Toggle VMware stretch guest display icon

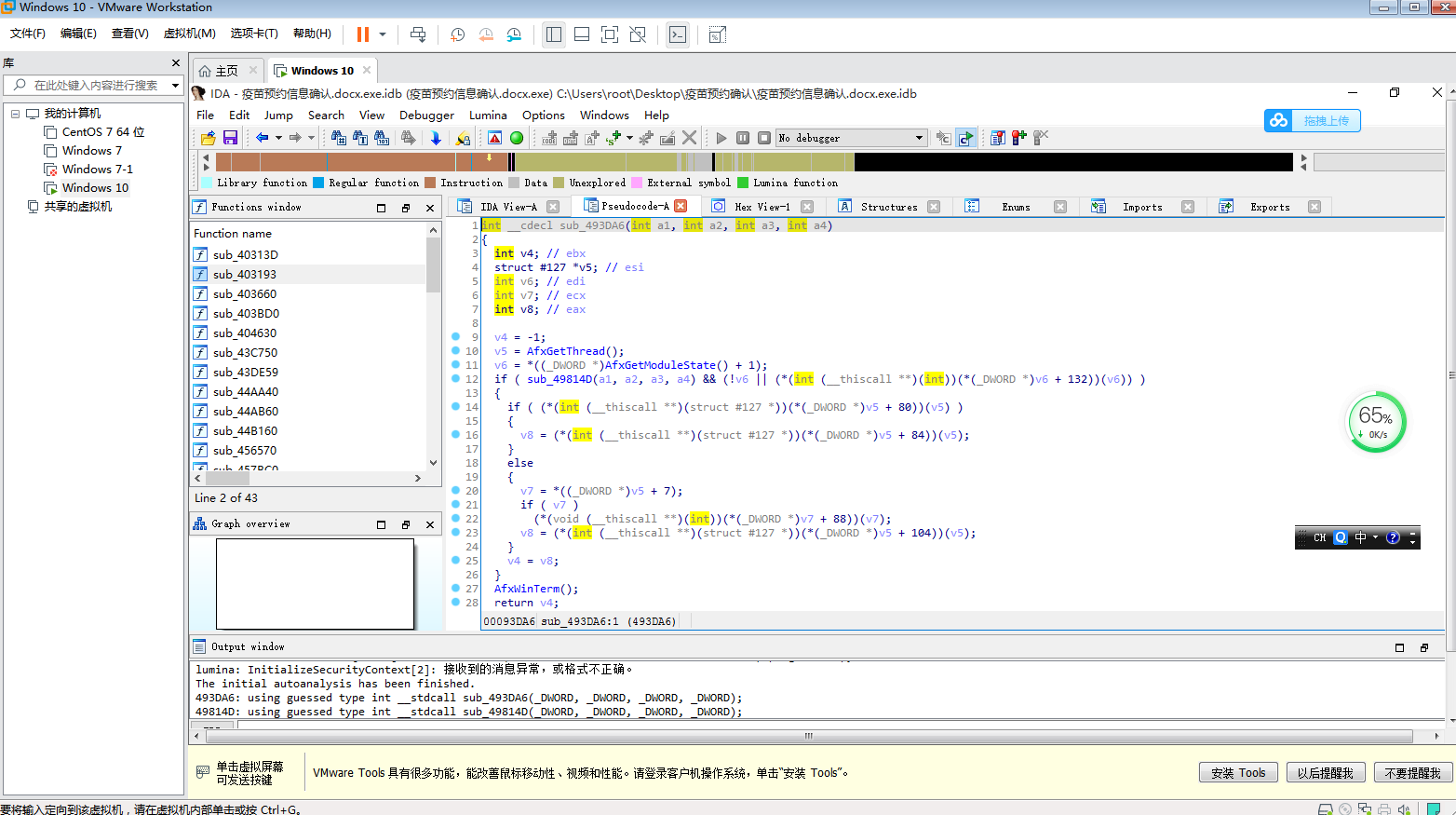(717, 34)
